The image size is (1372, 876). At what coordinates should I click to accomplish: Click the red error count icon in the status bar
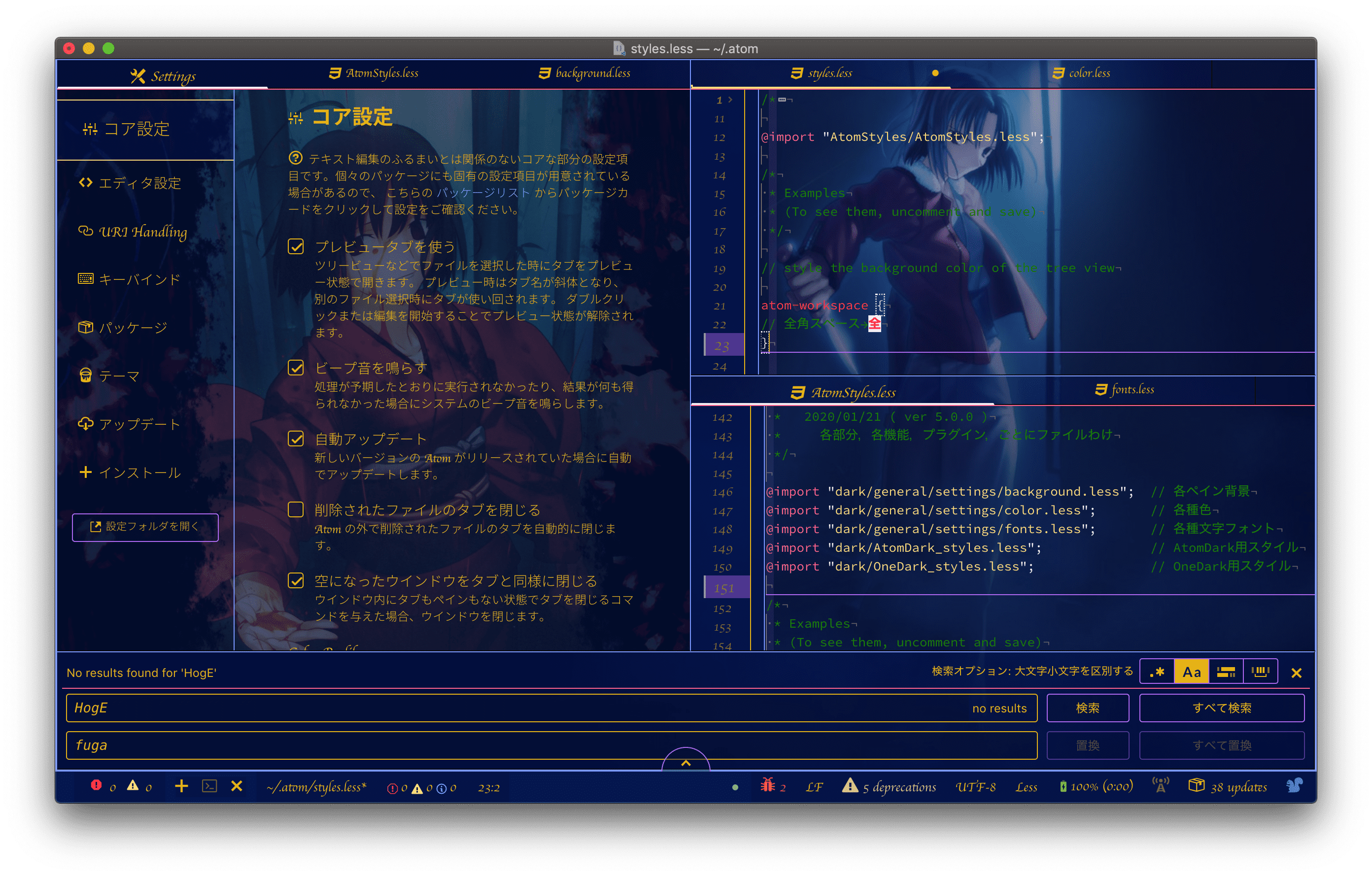[x=96, y=786]
